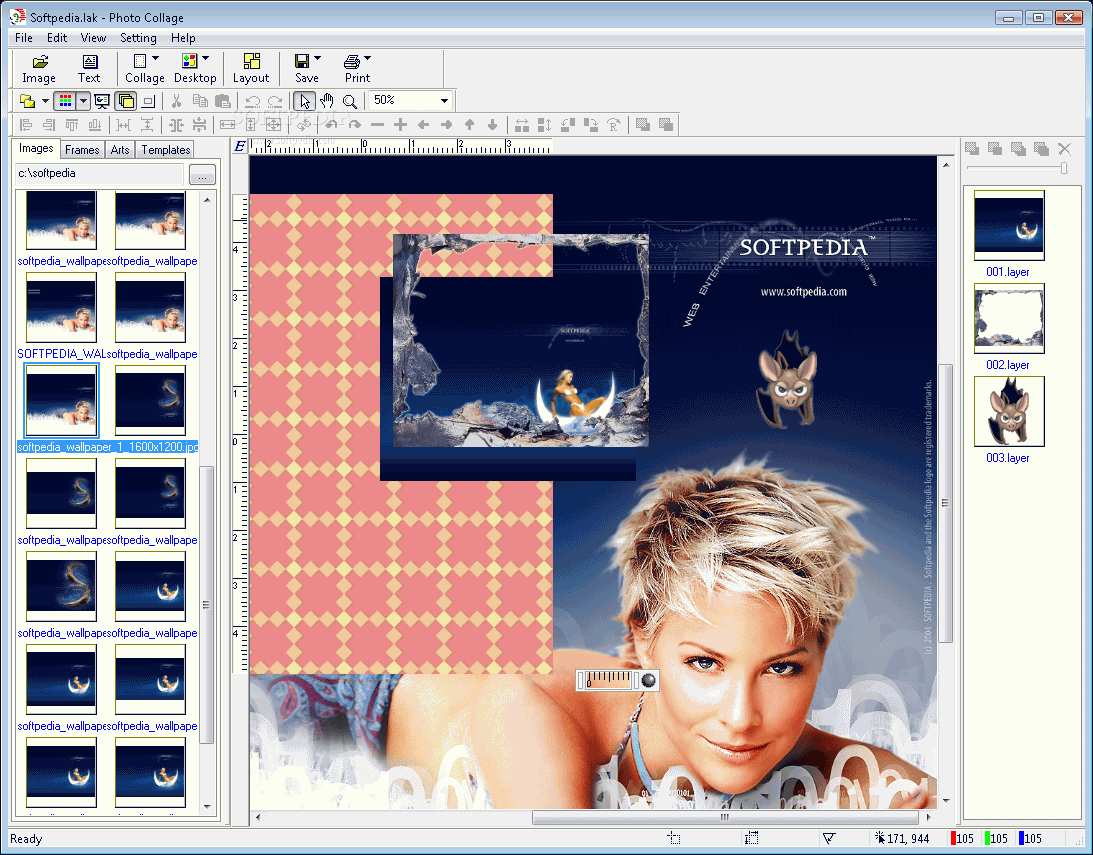Click the plus enlarge icon
This screenshot has height=855, width=1093.
tap(400, 125)
